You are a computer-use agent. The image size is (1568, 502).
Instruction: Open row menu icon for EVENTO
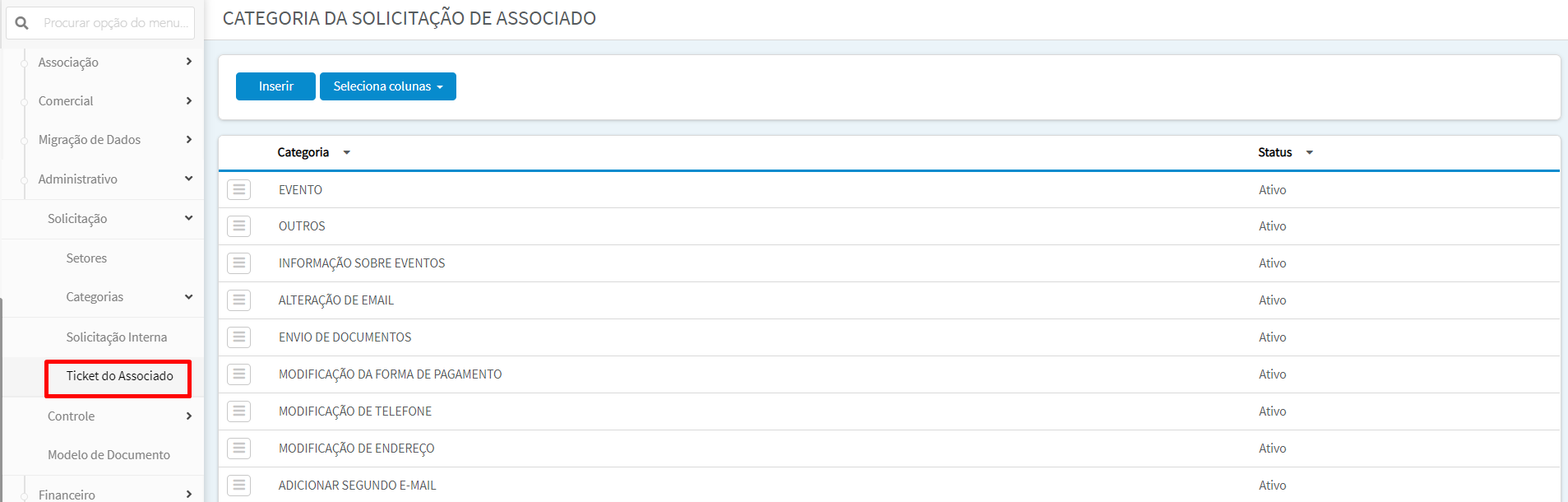tap(239, 189)
